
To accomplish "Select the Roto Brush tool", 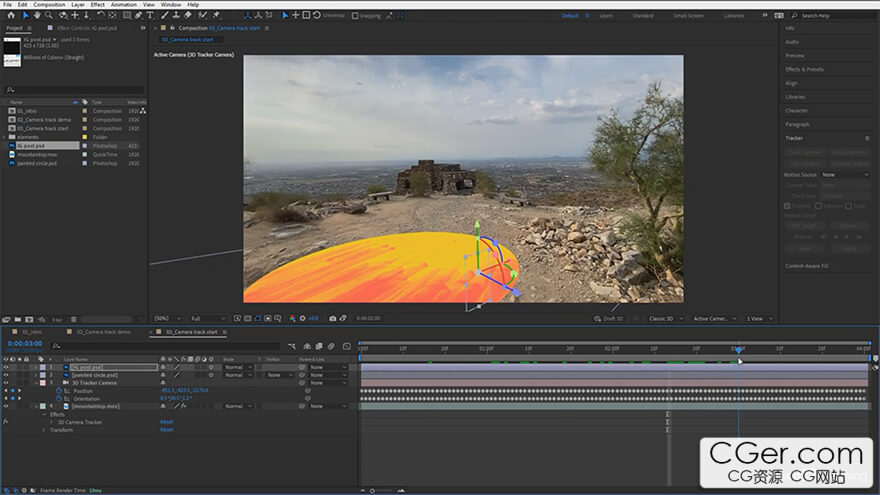I will point(203,15).
